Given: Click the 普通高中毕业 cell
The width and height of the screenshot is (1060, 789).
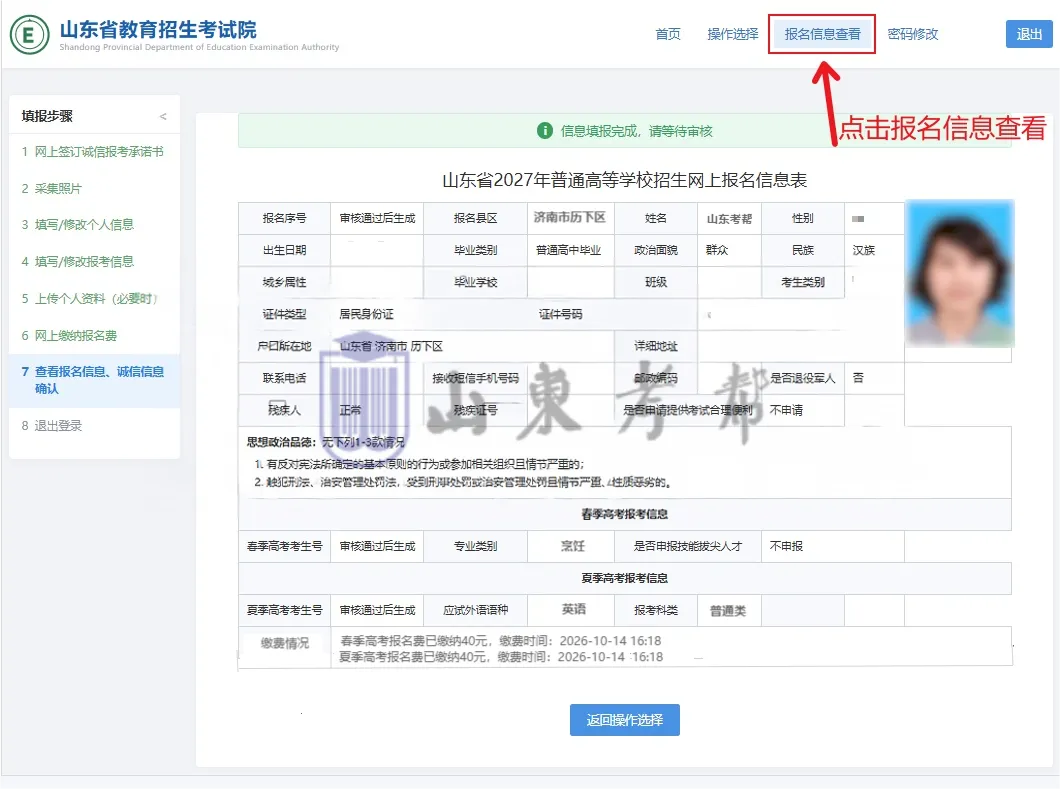Looking at the screenshot, I should [x=569, y=250].
